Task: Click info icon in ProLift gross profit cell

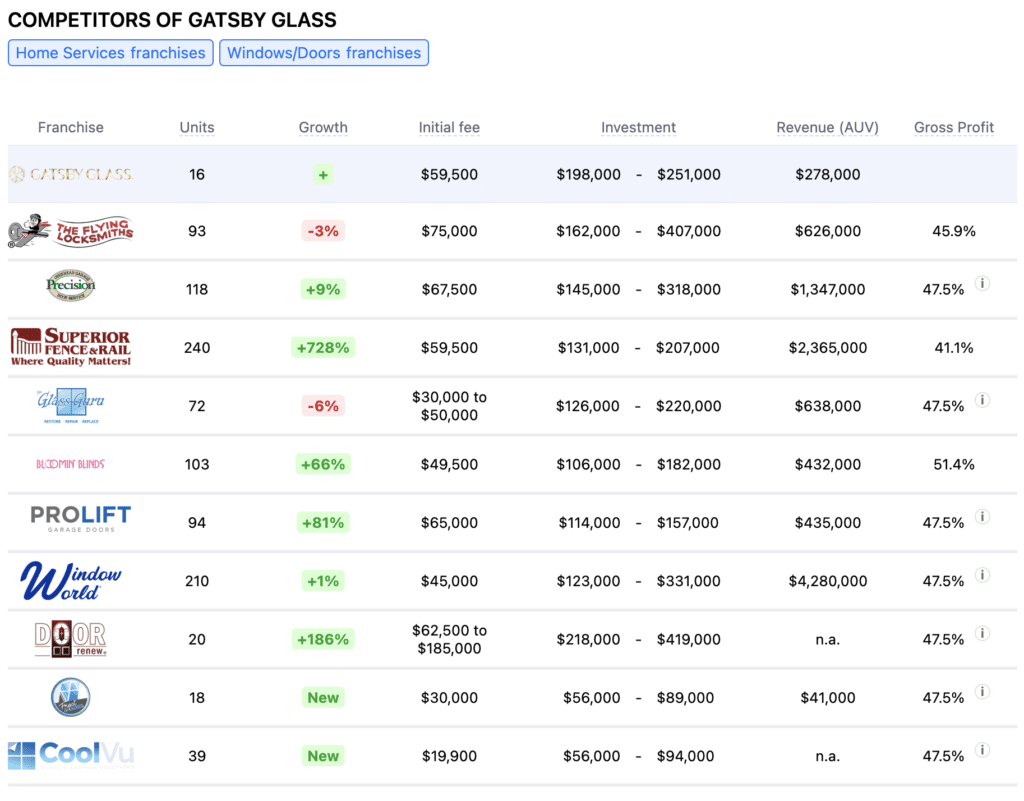Action: tap(982, 516)
